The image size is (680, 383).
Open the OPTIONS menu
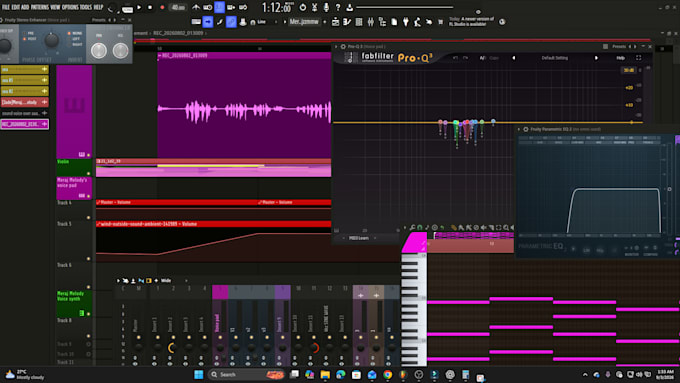70,7
